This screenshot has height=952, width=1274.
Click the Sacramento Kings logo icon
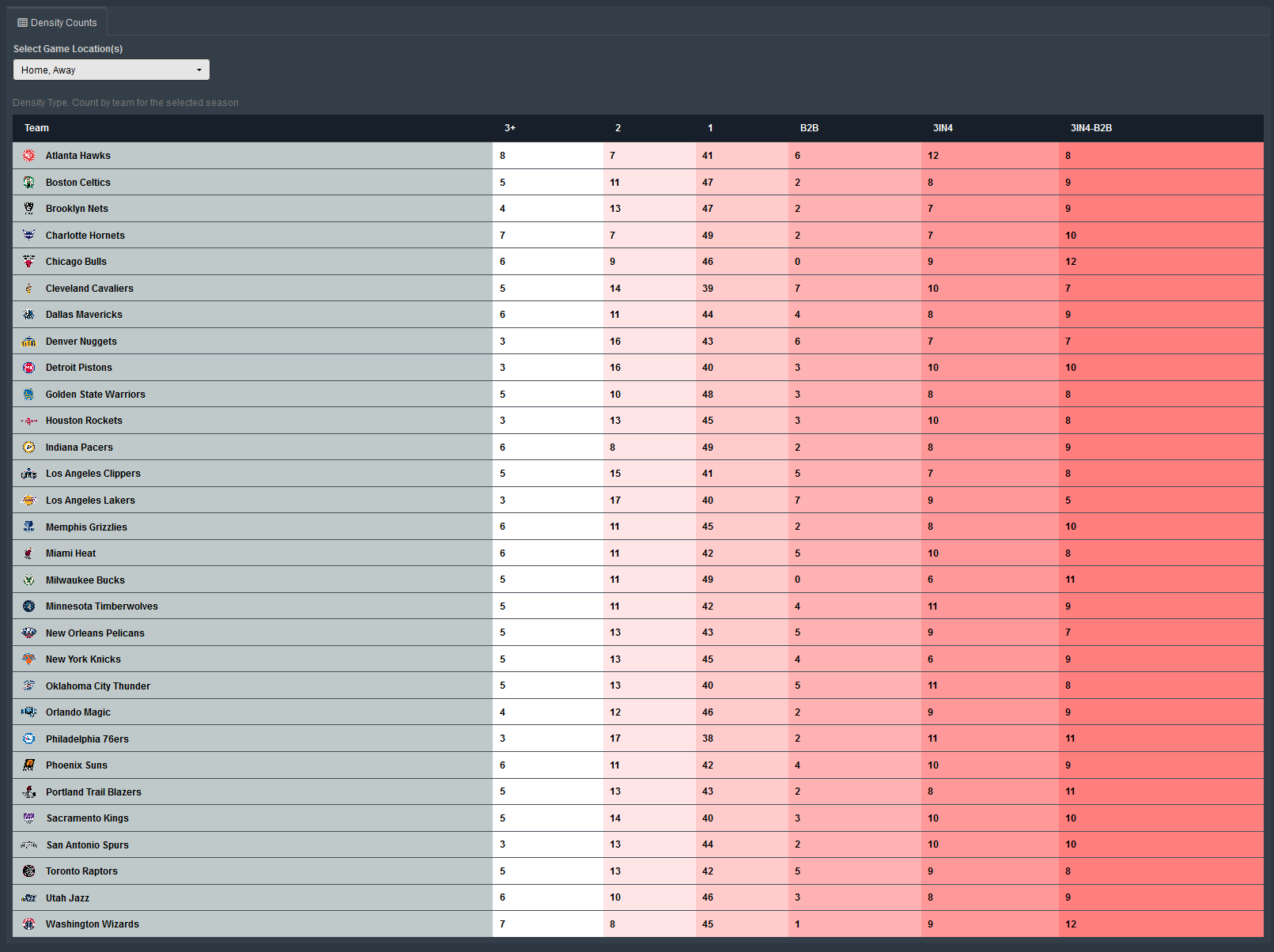pyautogui.click(x=29, y=818)
